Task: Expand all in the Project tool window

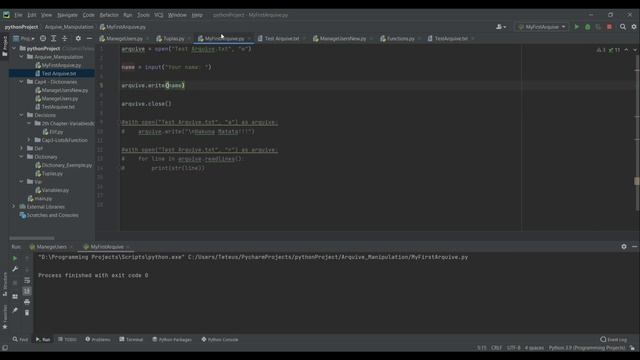Action: (x=53, y=38)
